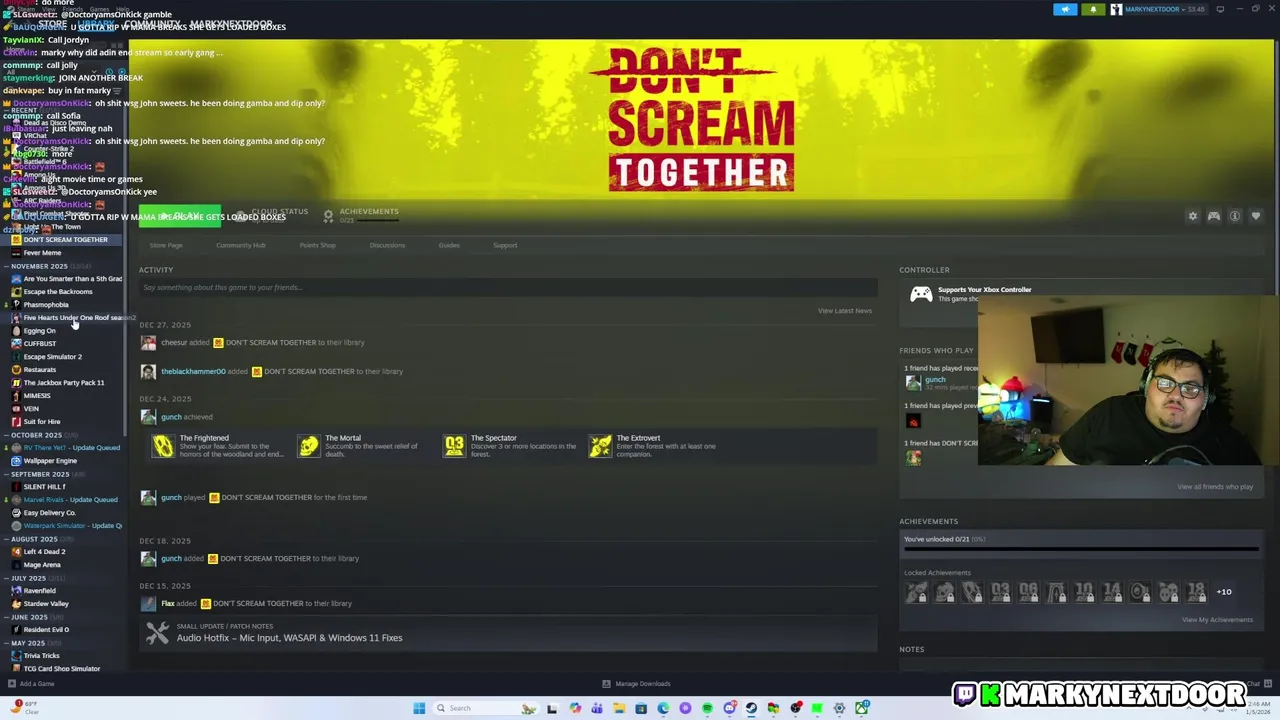Collapse the JUNE 2025 group

point(7,617)
